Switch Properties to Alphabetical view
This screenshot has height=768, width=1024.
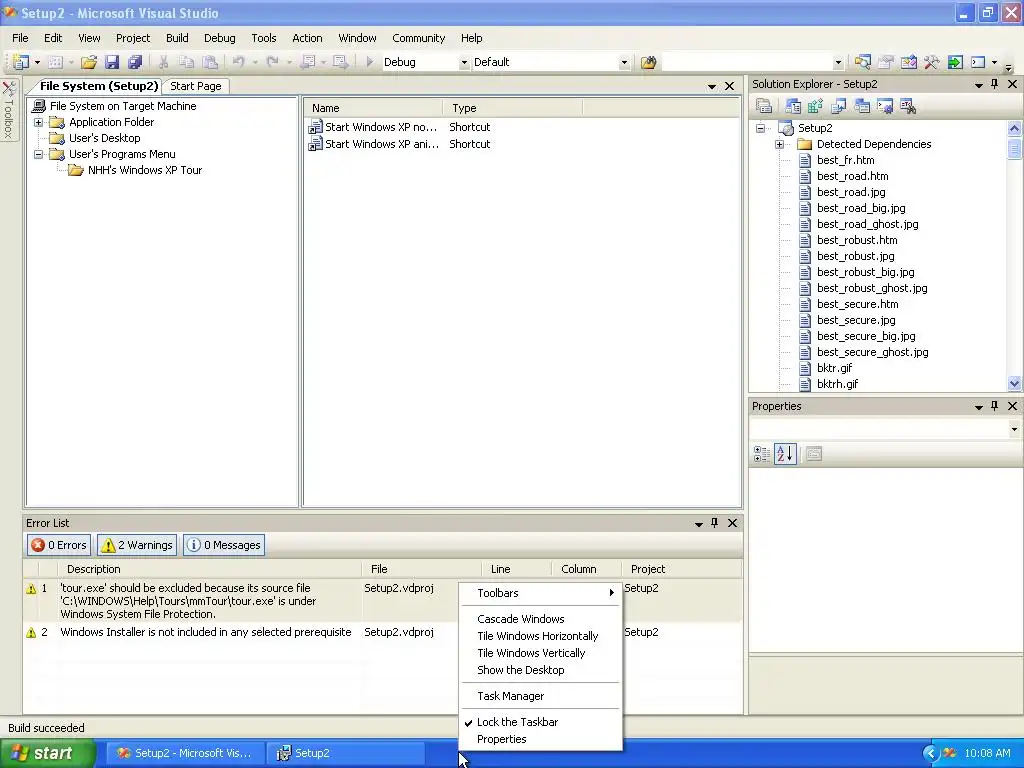[785, 454]
